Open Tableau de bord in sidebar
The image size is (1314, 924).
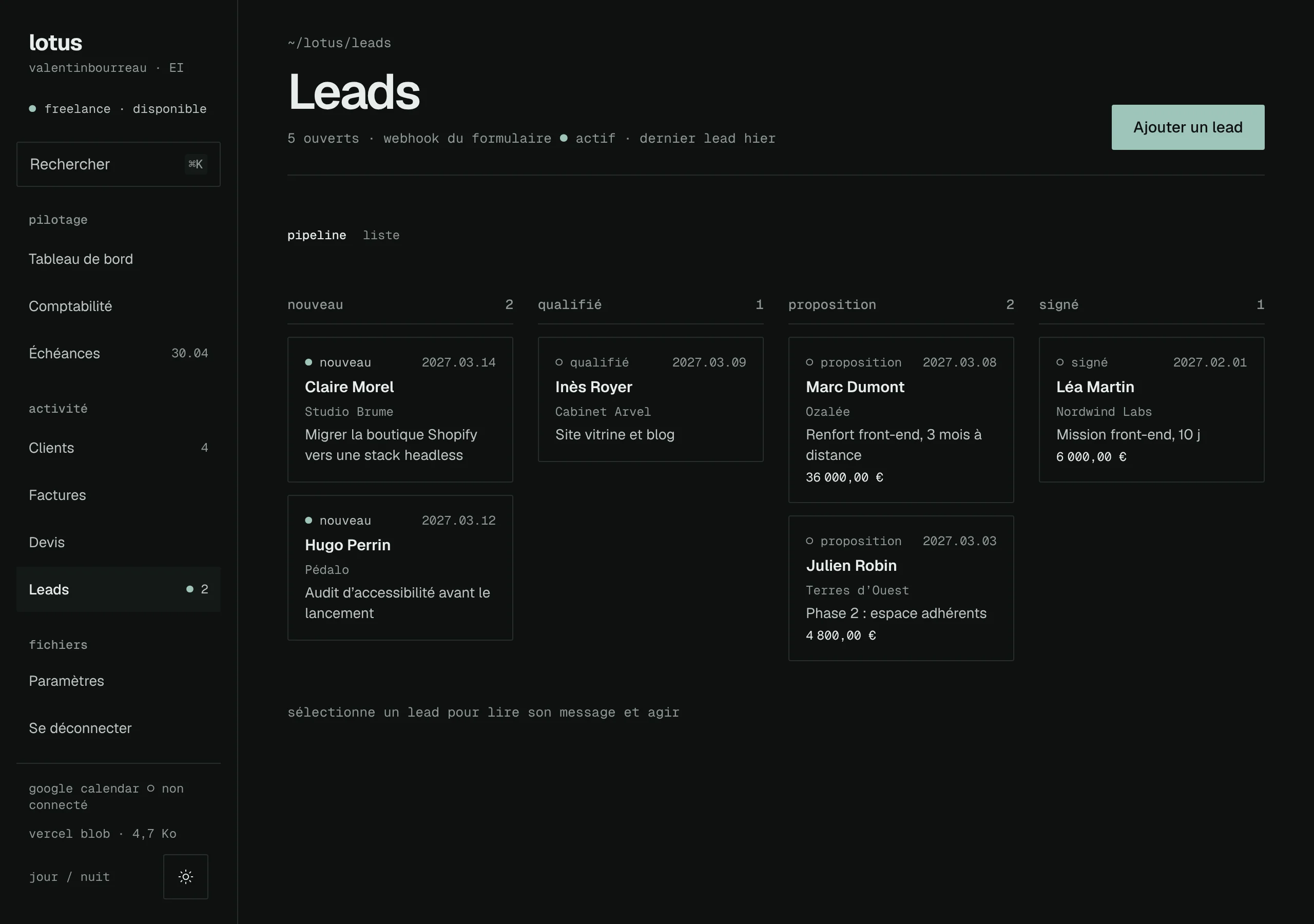[x=119, y=259]
